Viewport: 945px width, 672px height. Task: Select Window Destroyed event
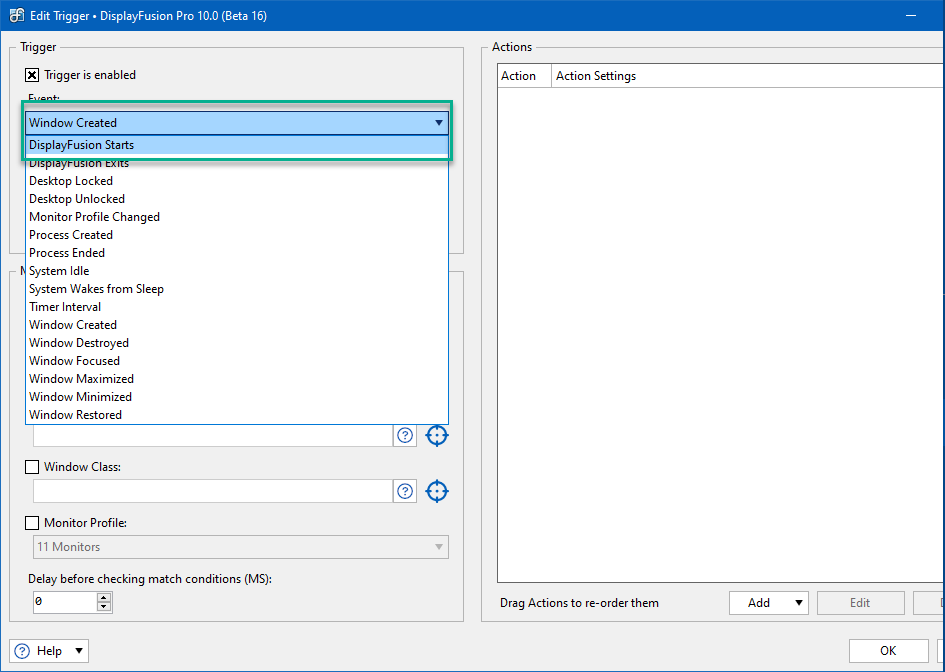point(237,343)
